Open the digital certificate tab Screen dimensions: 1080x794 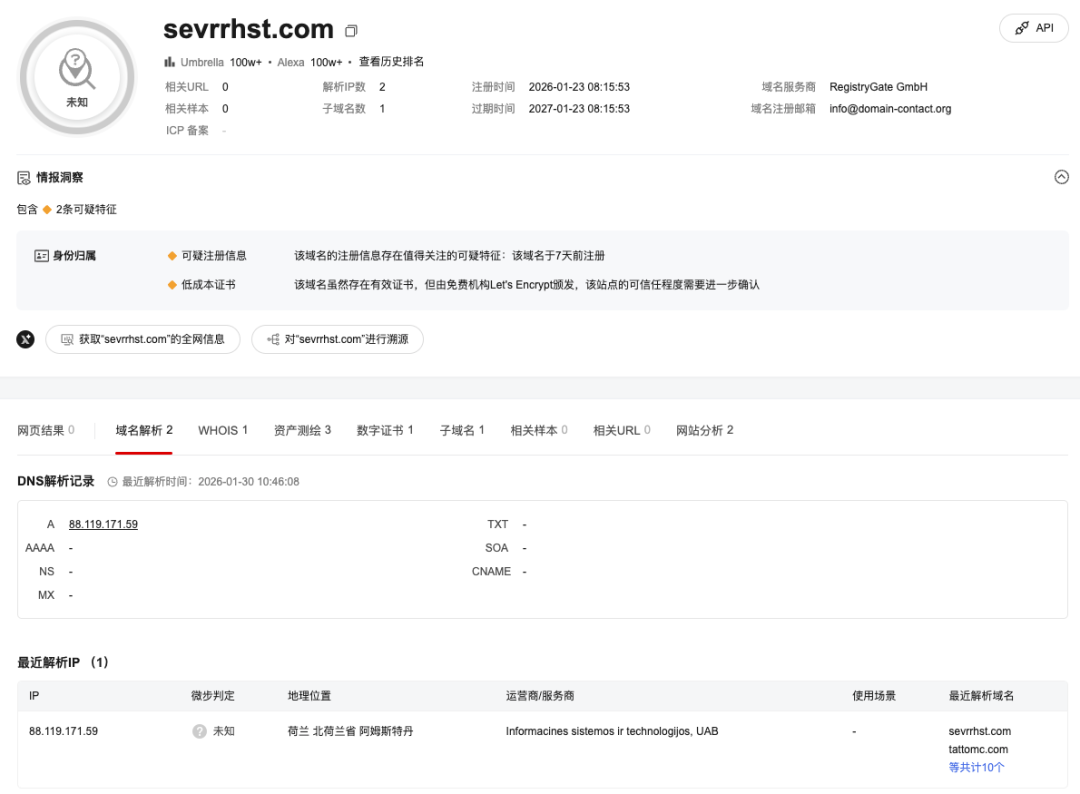point(385,430)
